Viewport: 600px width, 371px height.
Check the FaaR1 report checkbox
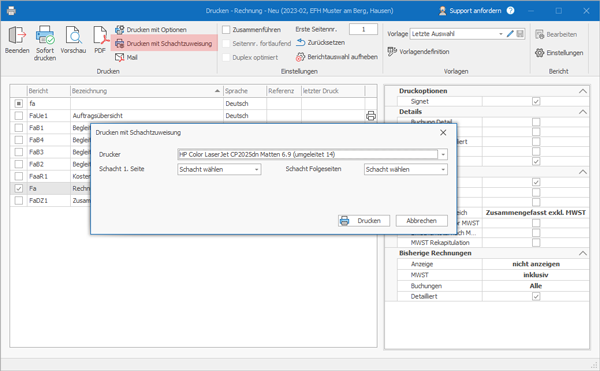coord(18,176)
